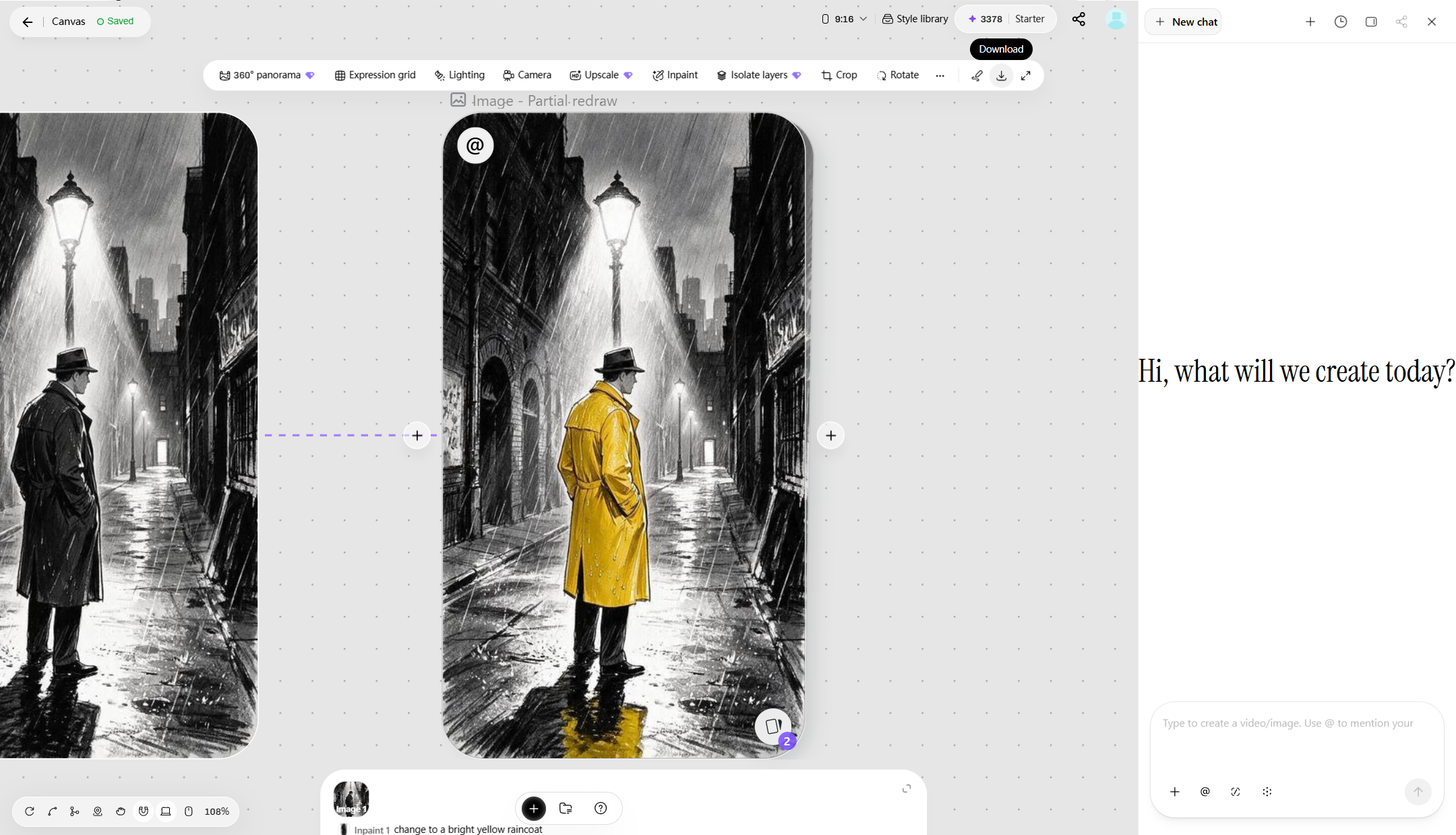Toggle the magnet snap option
The image size is (1456, 835).
pyautogui.click(x=144, y=811)
